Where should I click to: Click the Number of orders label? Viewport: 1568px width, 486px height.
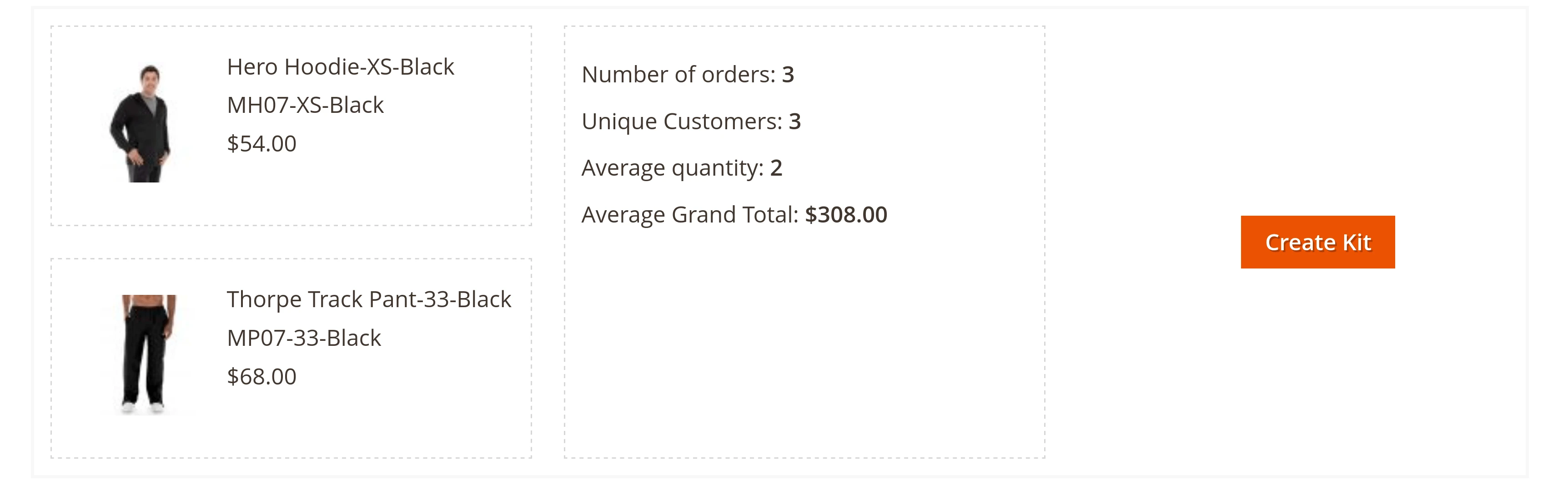point(676,74)
